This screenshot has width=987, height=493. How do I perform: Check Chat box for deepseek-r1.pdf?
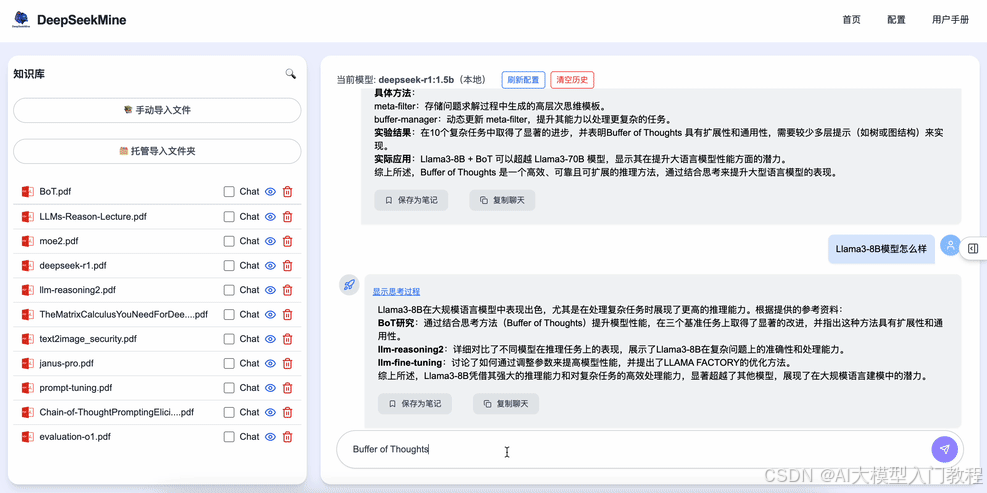228,266
